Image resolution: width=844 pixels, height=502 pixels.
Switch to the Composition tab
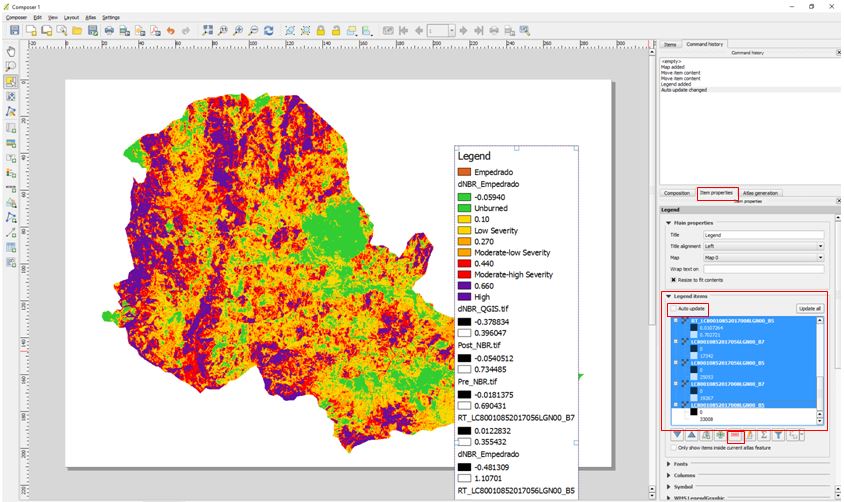[678, 192]
